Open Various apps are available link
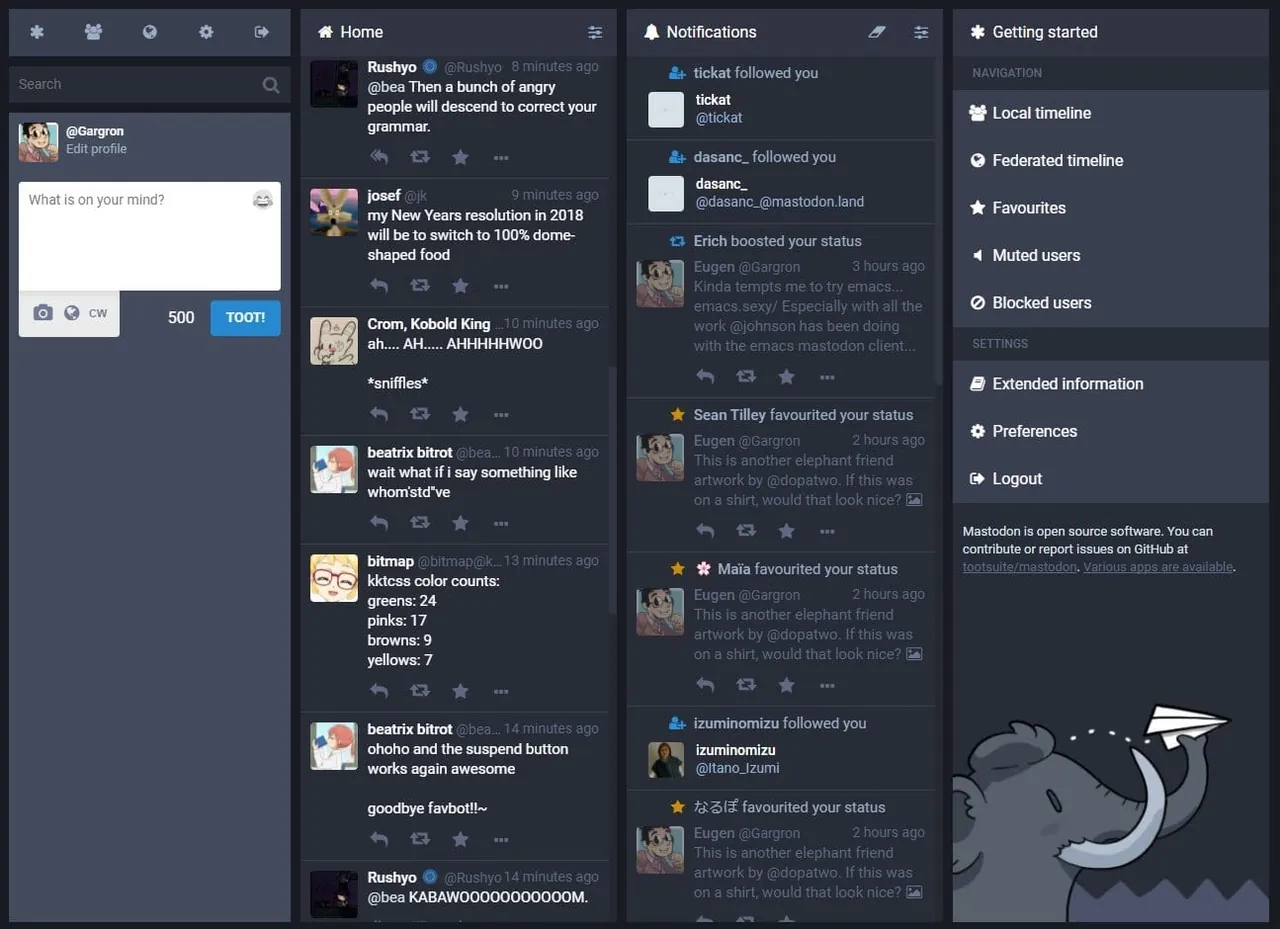Screen dimensions: 1280x929 (x=1158, y=567)
